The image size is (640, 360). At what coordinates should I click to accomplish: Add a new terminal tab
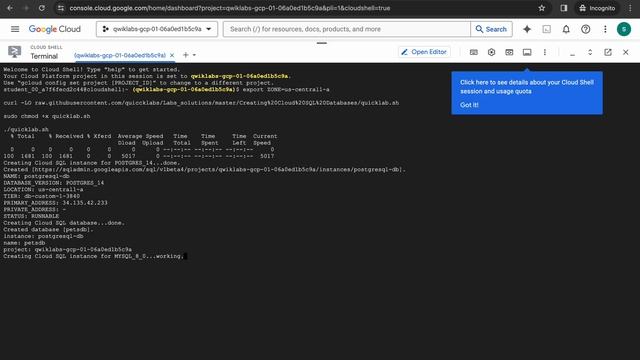pos(185,55)
